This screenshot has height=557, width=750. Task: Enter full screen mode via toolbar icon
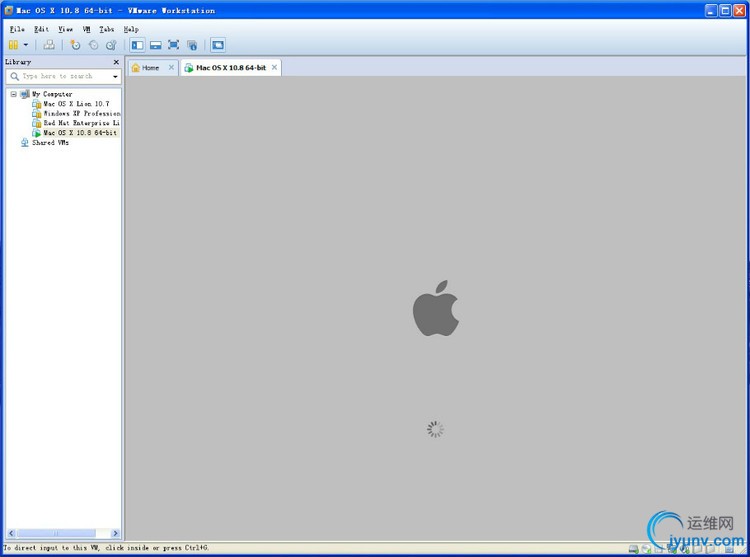[174, 45]
